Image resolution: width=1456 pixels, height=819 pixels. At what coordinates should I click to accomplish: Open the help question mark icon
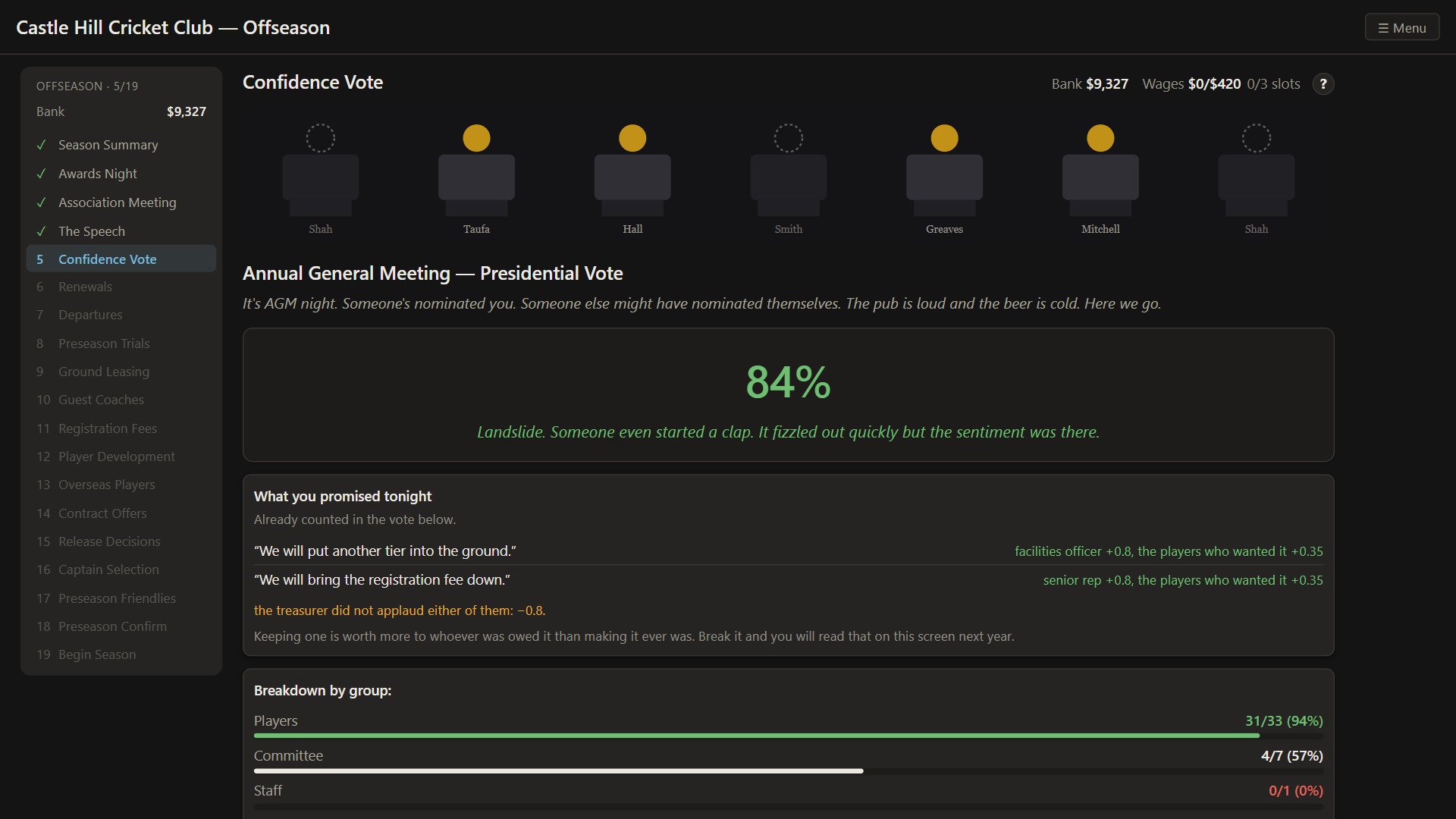tap(1323, 84)
